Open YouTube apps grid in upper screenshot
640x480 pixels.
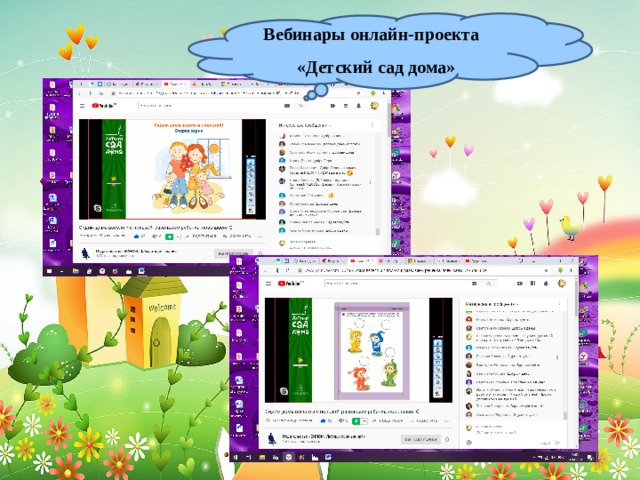[346, 106]
